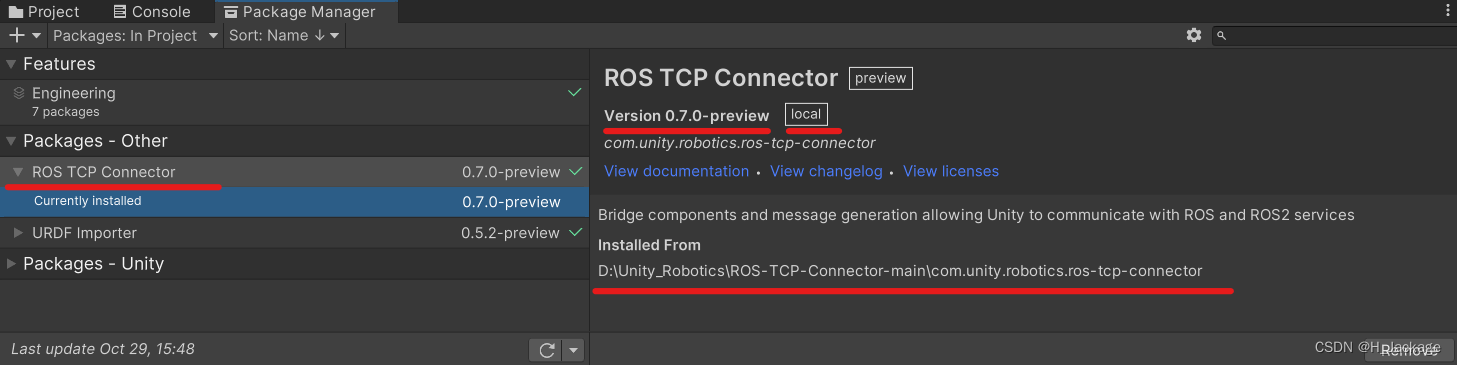The height and width of the screenshot is (365, 1457).
Task: Click ROS TCP Connector installed checkmark
Action: coord(575,172)
